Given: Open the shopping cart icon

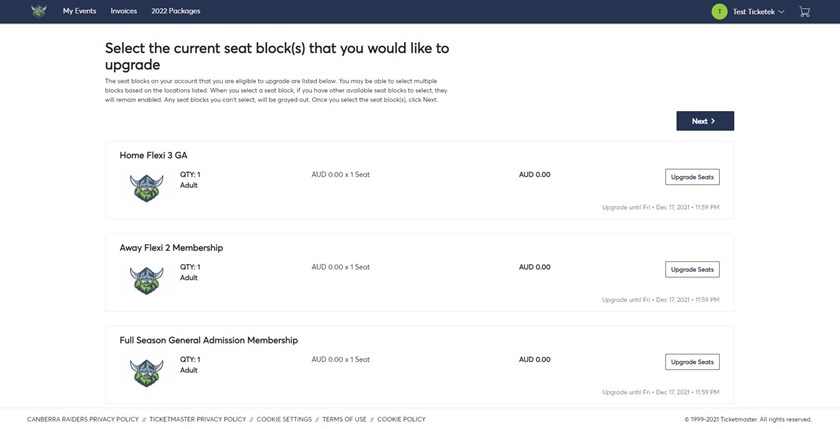Looking at the screenshot, I should tap(804, 11).
